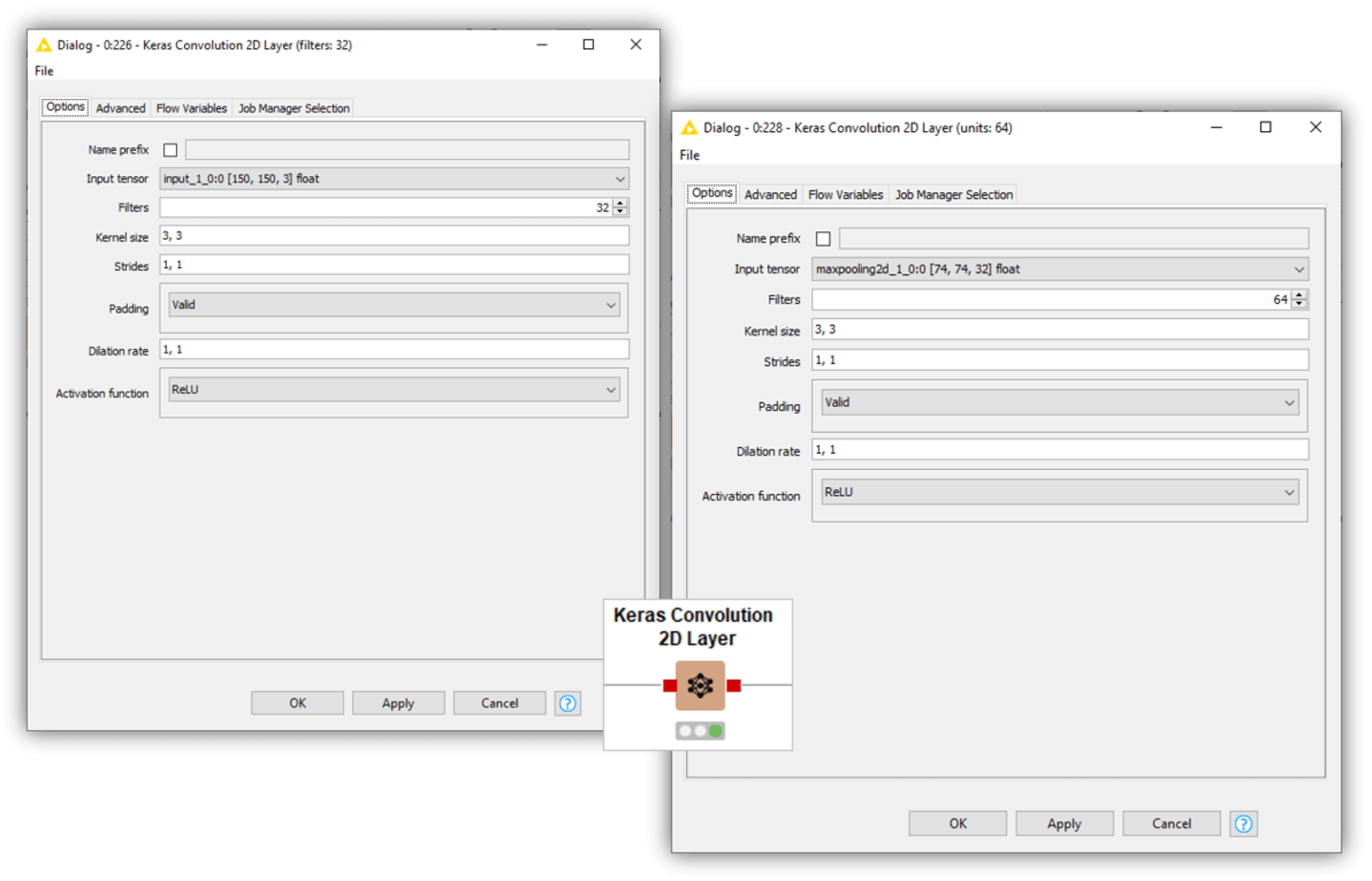Click Filters field showing 64
The height and width of the screenshot is (881, 1372).
click(1052, 299)
